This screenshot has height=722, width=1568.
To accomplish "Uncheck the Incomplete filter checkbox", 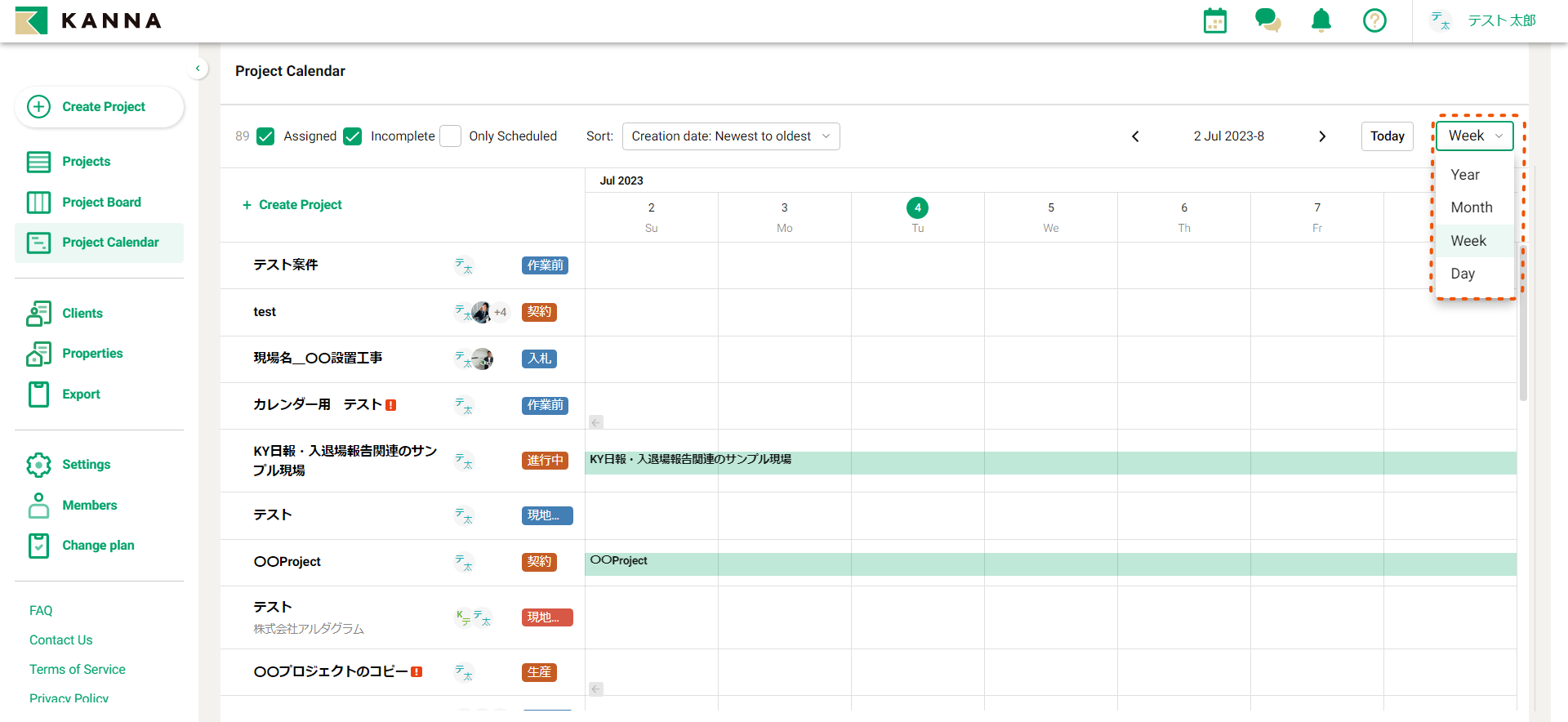I will tap(353, 136).
